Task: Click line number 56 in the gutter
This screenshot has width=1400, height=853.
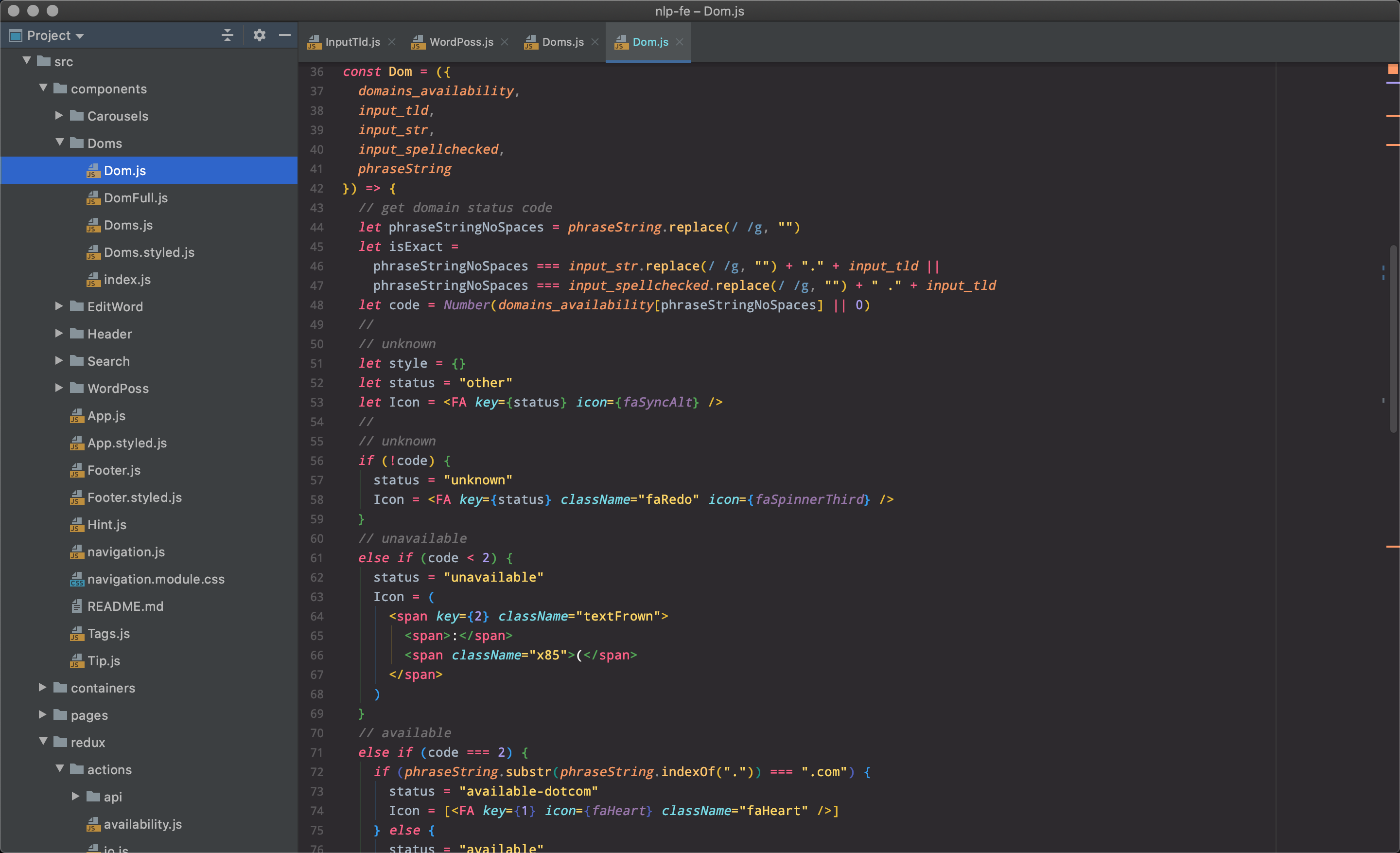Action: tap(316, 461)
